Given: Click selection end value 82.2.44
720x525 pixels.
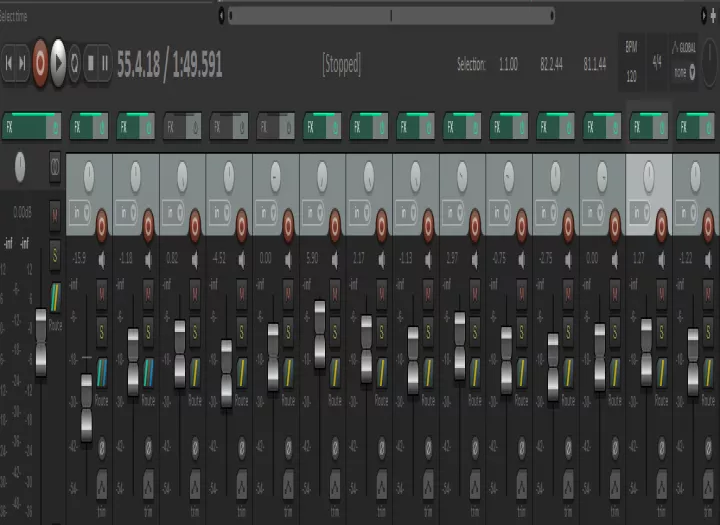Looking at the screenshot, I should [551, 64].
